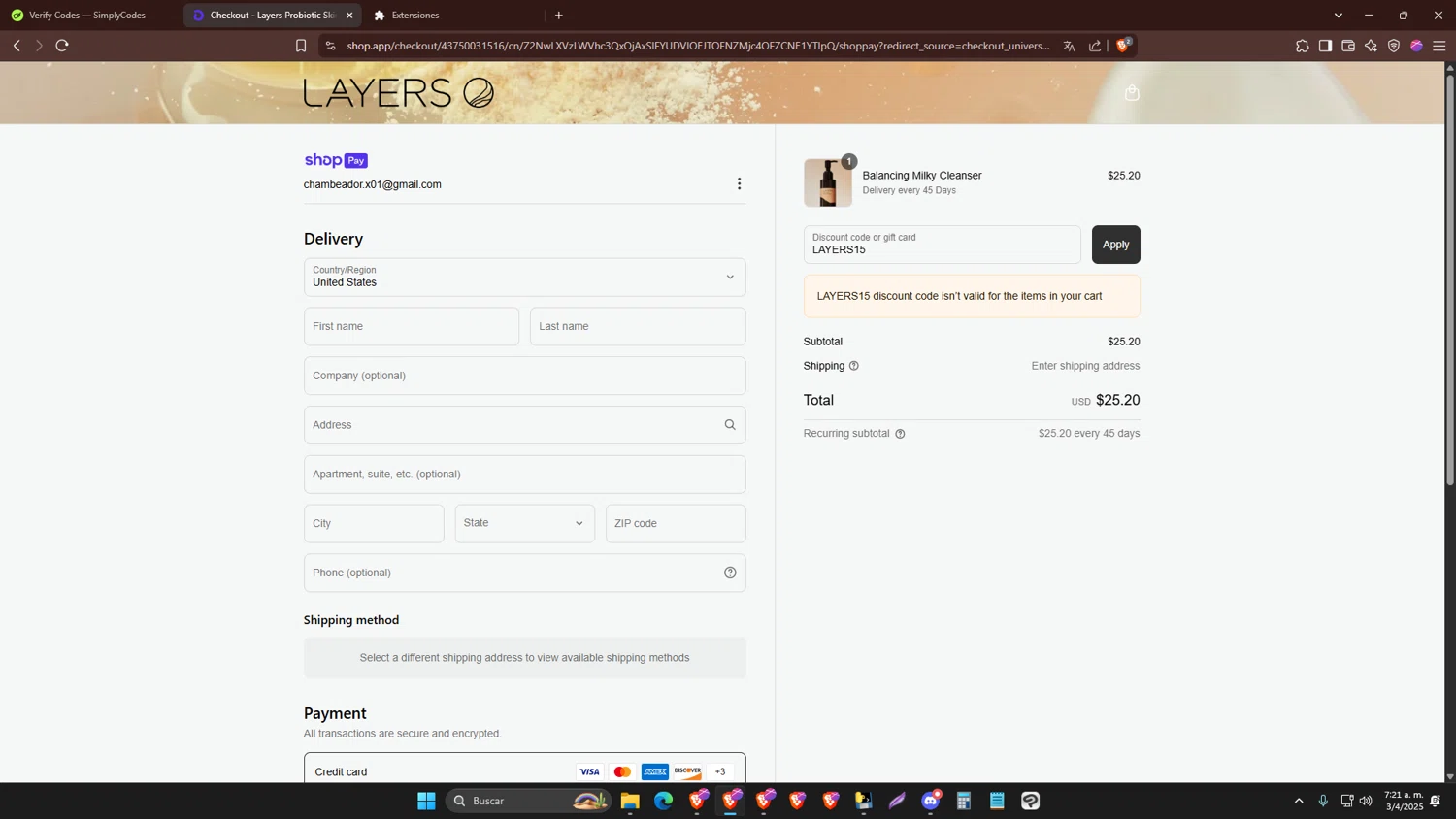Image resolution: width=1456 pixels, height=819 pixels.
Task: Click the Company (optional) field
Action: click(x=525, y=376)
